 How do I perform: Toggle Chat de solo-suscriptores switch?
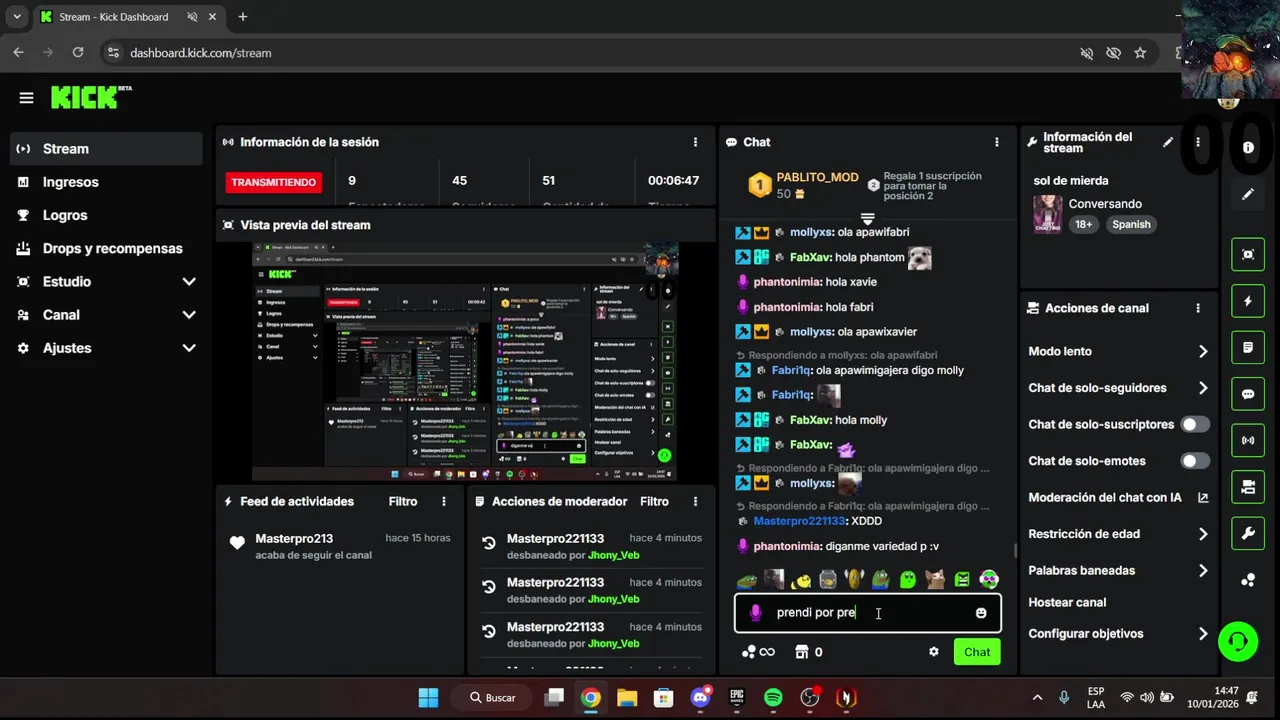click(x=1195, y=424)
